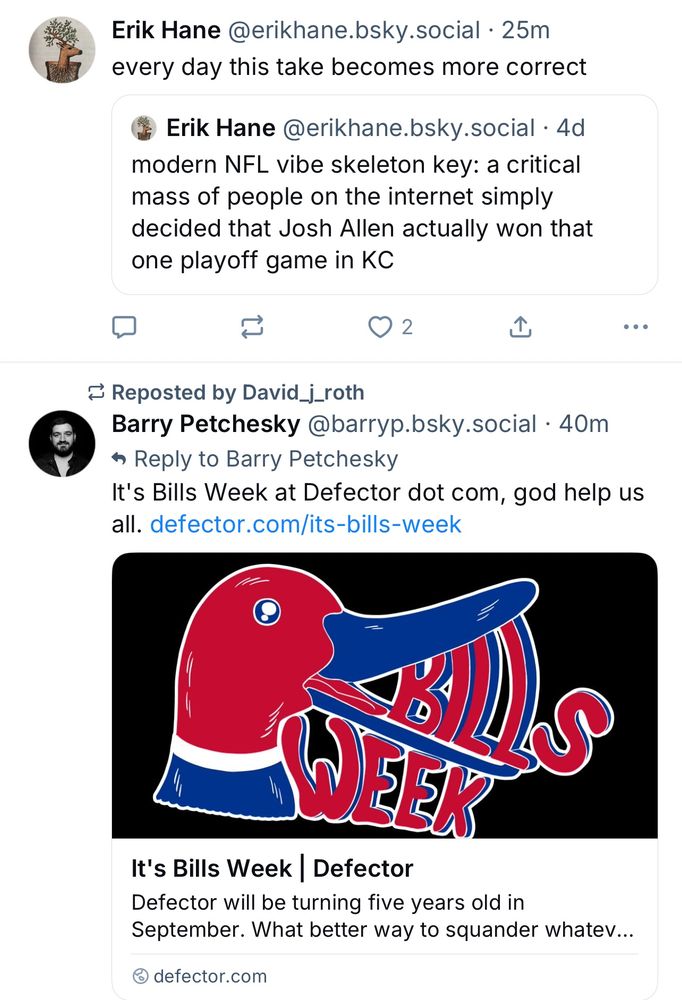Click the repost icon by 'Reposted by'
Screen dimensions: 682x1000
[96, 392]
